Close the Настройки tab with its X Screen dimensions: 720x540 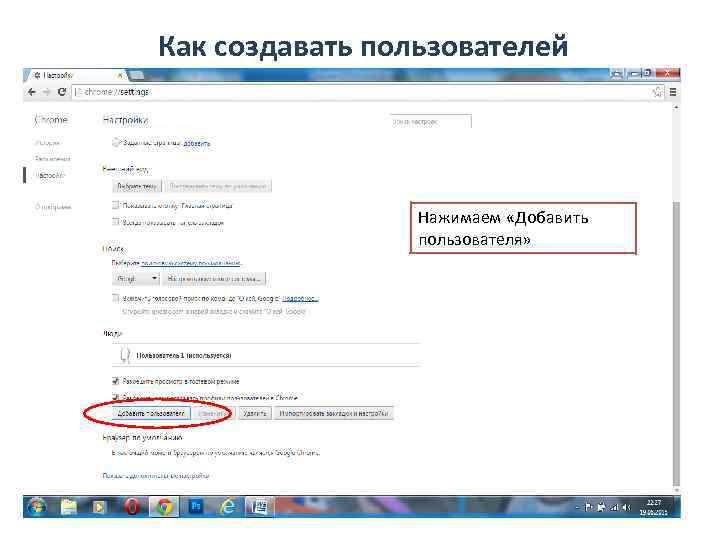pyautogui.click(x=120, y=75)
